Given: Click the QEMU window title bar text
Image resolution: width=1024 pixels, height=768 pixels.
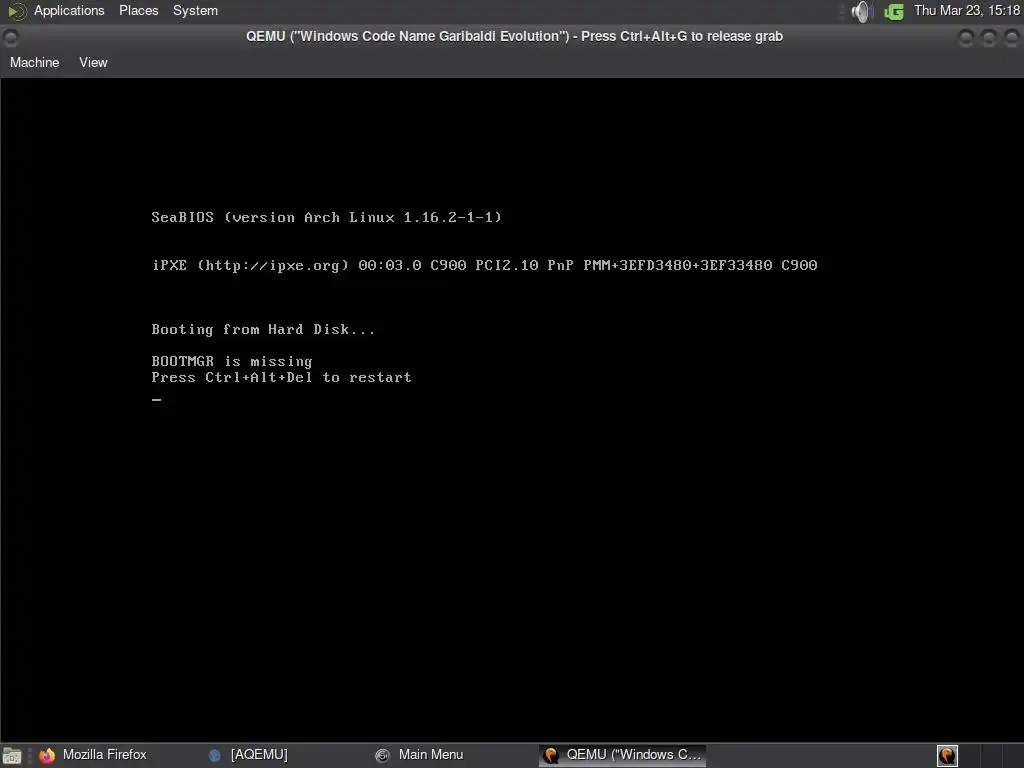Looking at the screenshot, I should (514, 37).
